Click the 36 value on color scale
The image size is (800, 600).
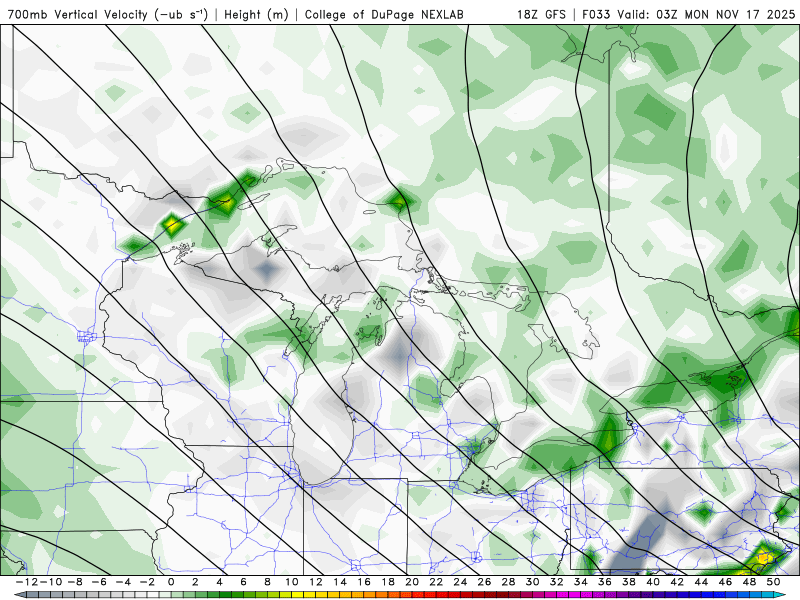tap(605, 582)
